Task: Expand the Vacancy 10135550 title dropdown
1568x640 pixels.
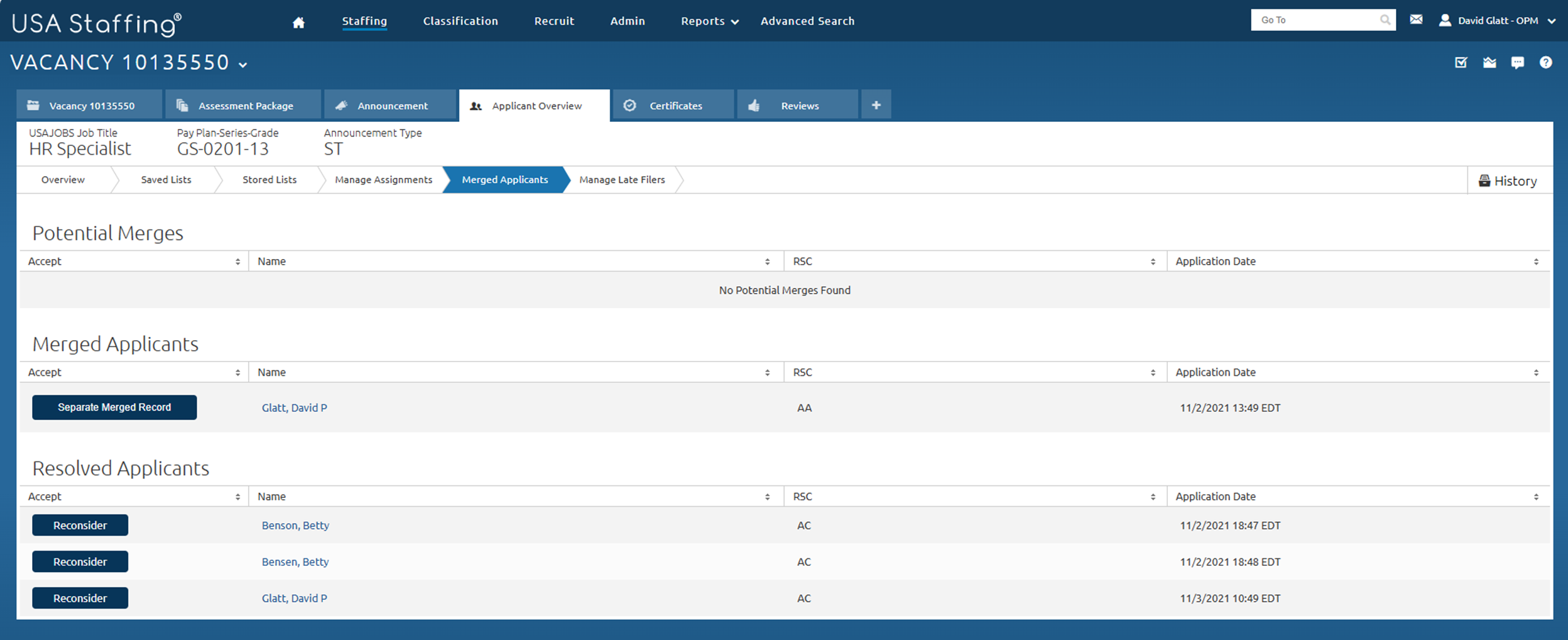Action: click(243, 65)
